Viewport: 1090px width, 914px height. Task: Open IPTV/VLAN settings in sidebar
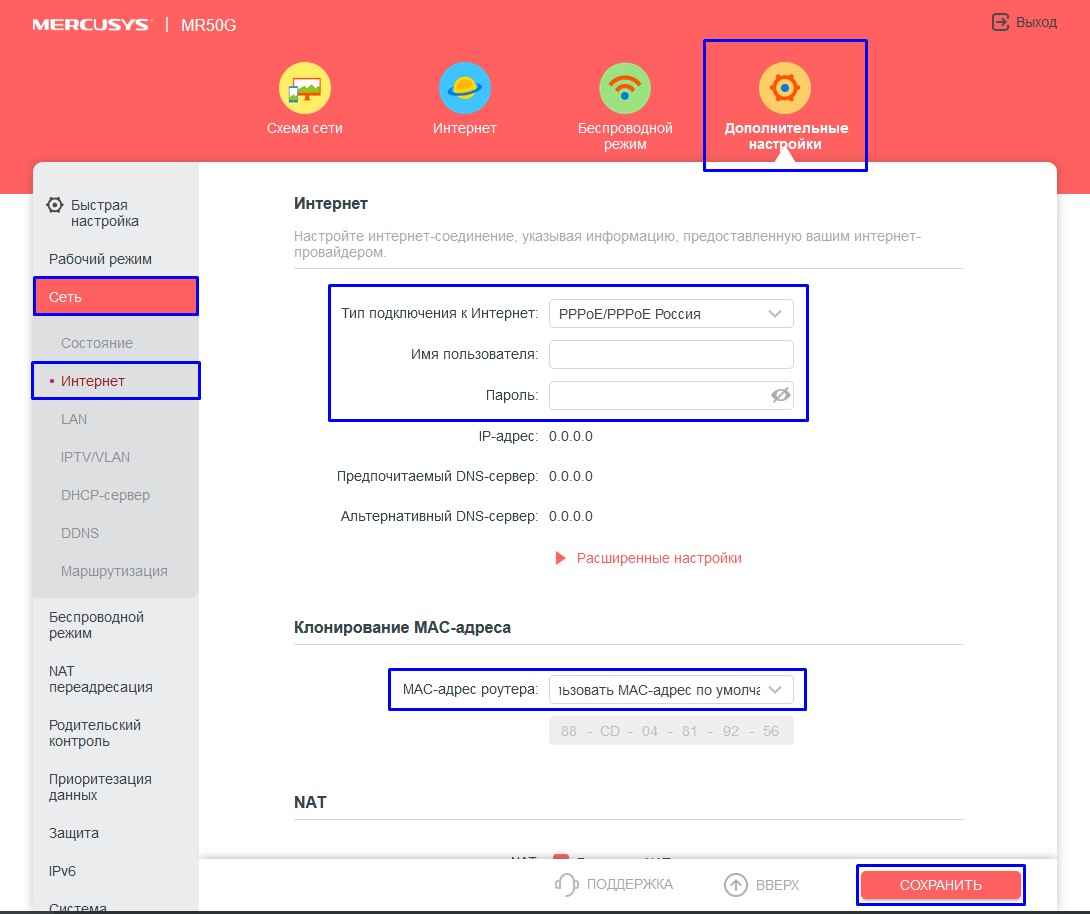[95, 457]
